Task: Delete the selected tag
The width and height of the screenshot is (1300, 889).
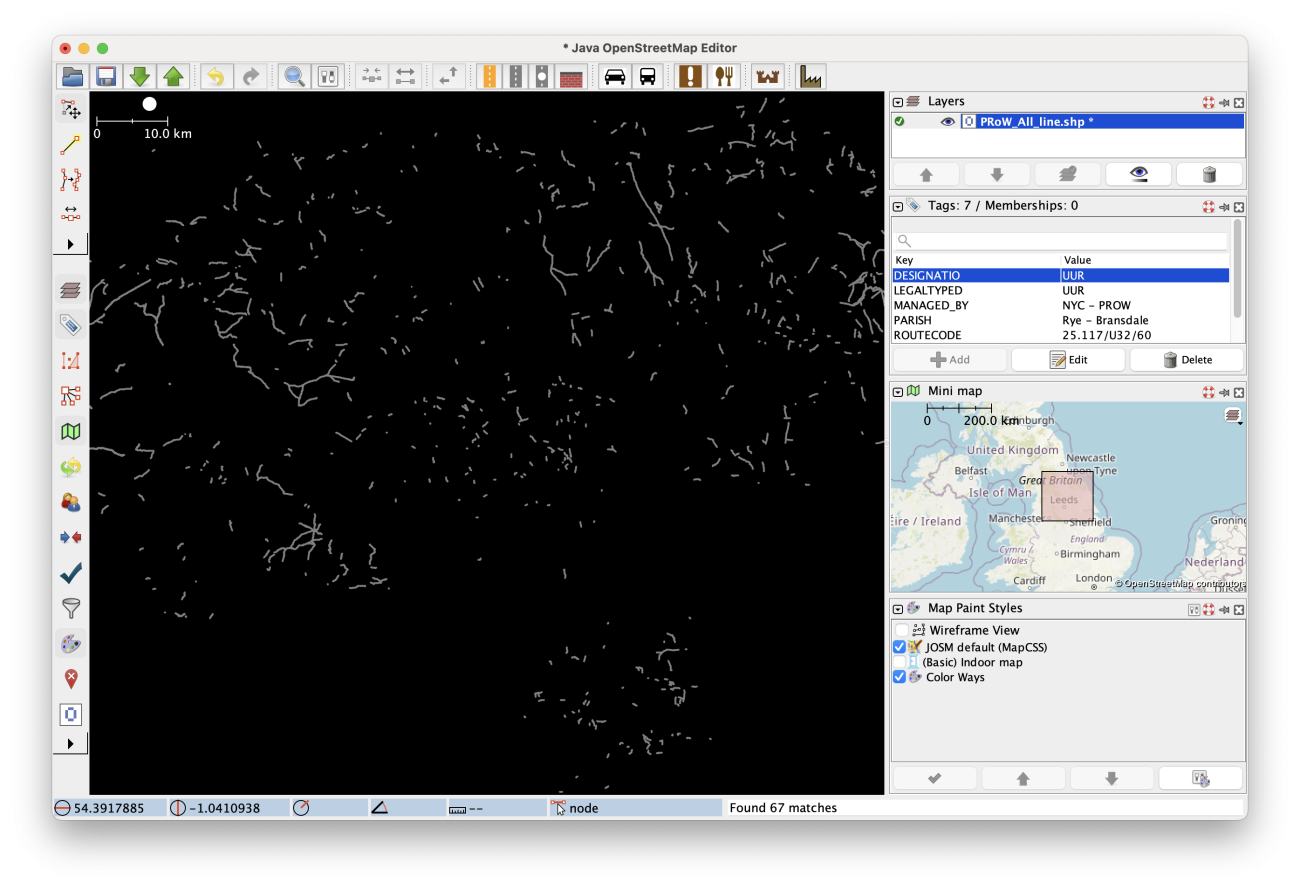Action: [1187, 360]
